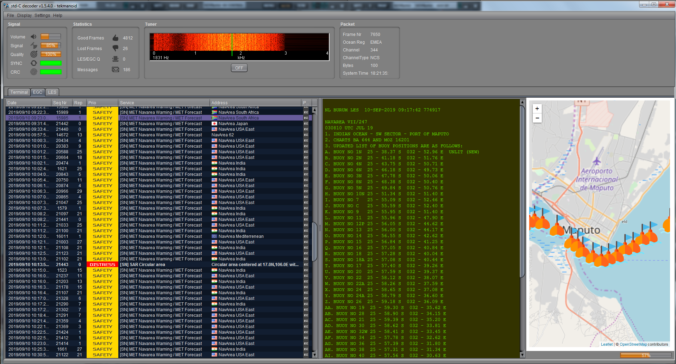Click the SYNC indicator icon
Screen dimensions: 676x364
tap(33, 63)
